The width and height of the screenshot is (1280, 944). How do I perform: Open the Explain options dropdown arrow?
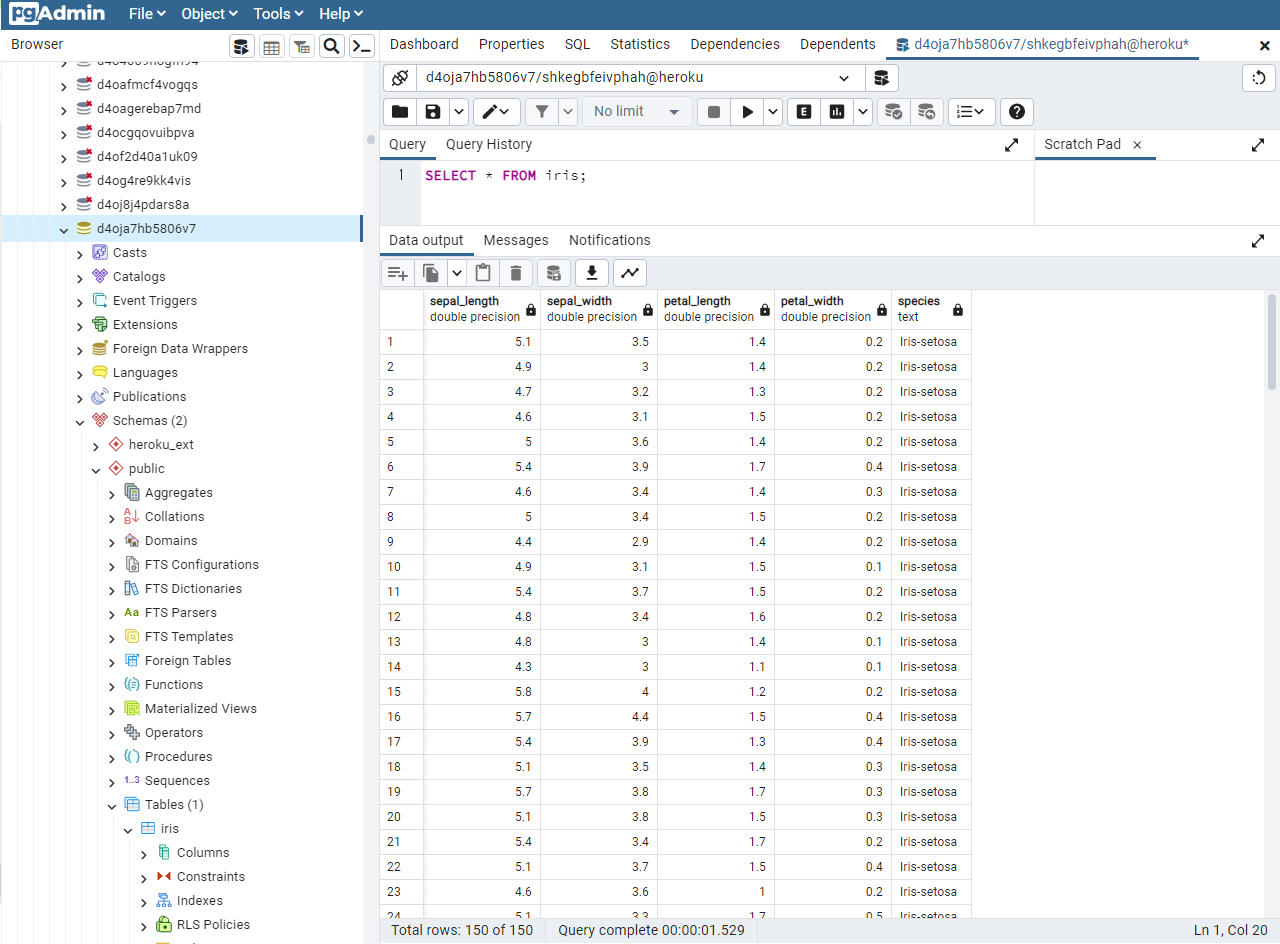[x=862, y=112]
